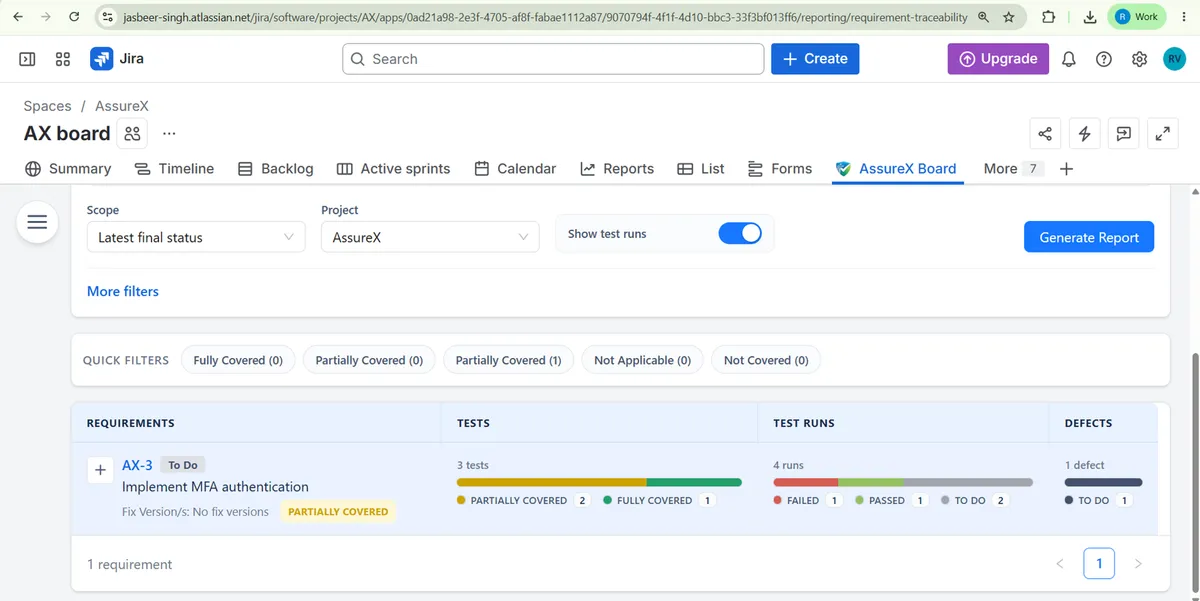
Task: Open the Project AssureX dropdown
Action: (x=430, y=237)
